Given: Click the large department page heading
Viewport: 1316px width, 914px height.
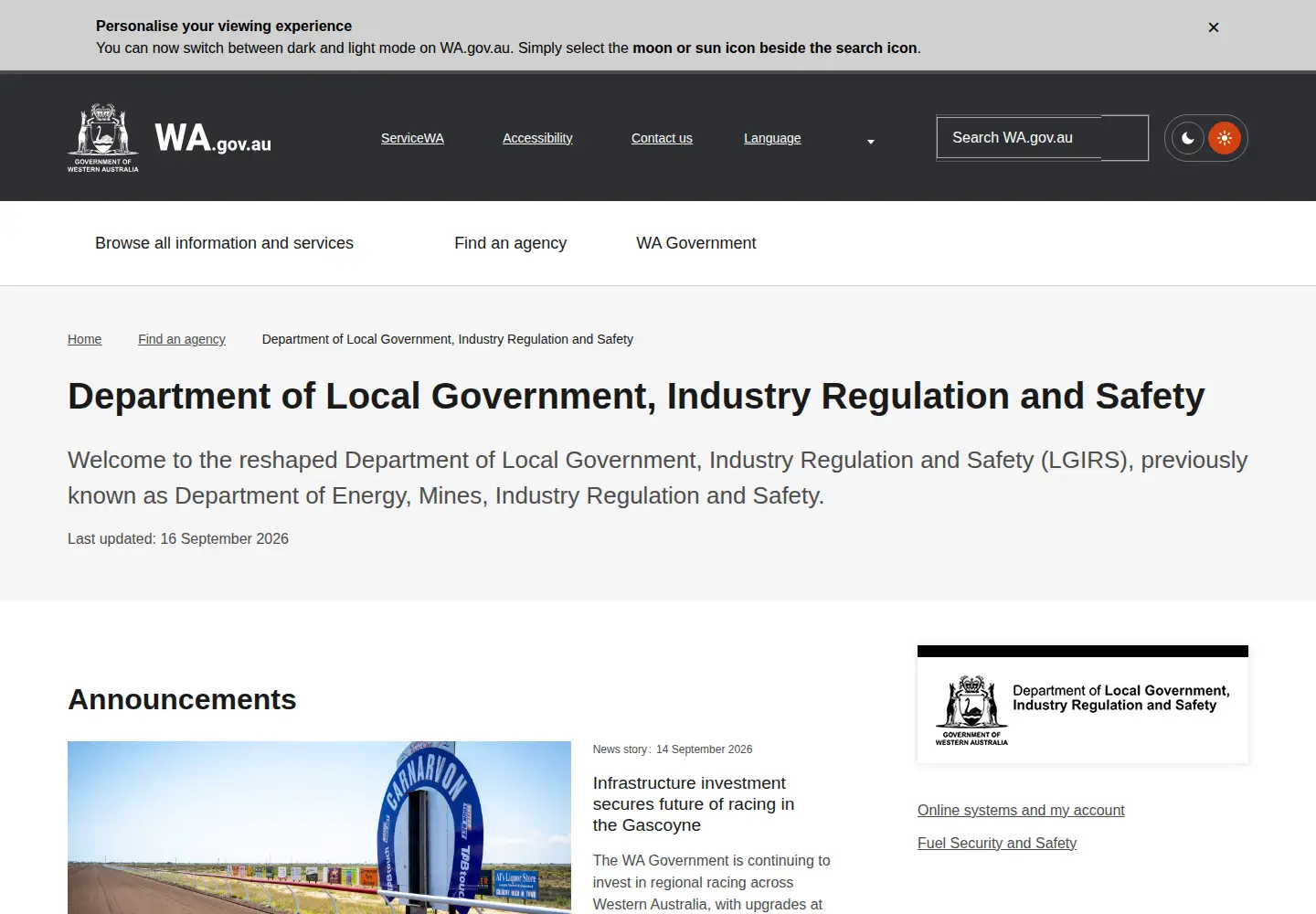Looking at the screenshot, I should [x=636, y=396].
